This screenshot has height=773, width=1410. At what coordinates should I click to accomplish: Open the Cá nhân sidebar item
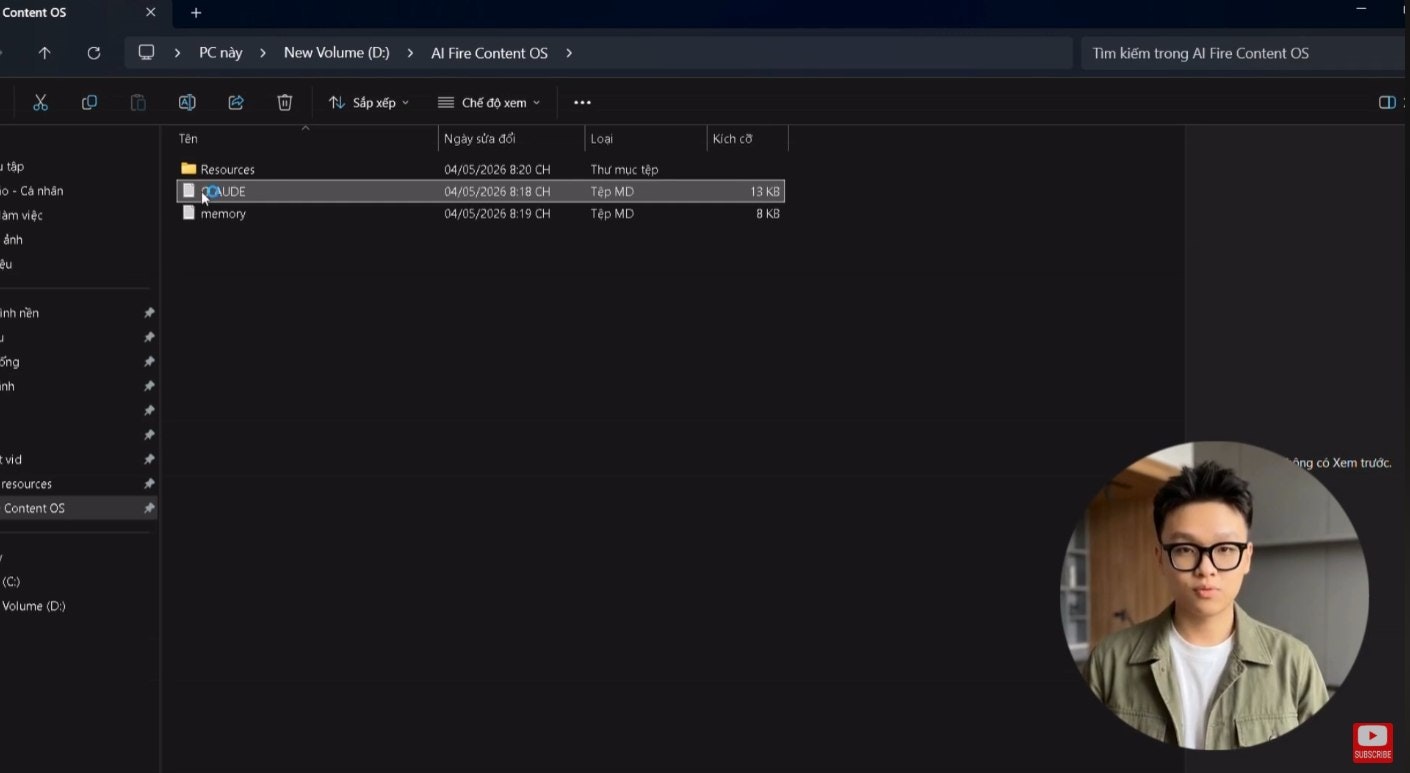click(32, 190)
